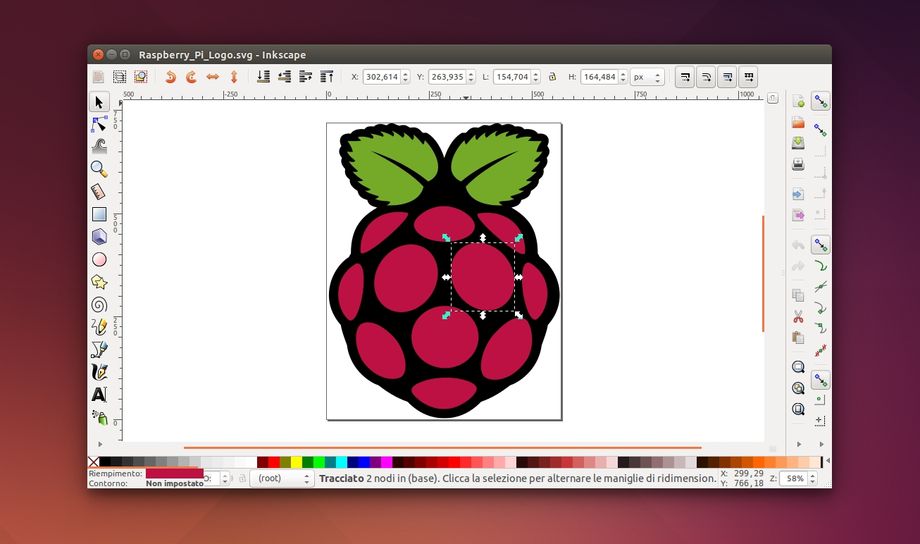Toggle scale stroke width with object
This screenshot has width=920, height=544.
click(x=684, y=76)
